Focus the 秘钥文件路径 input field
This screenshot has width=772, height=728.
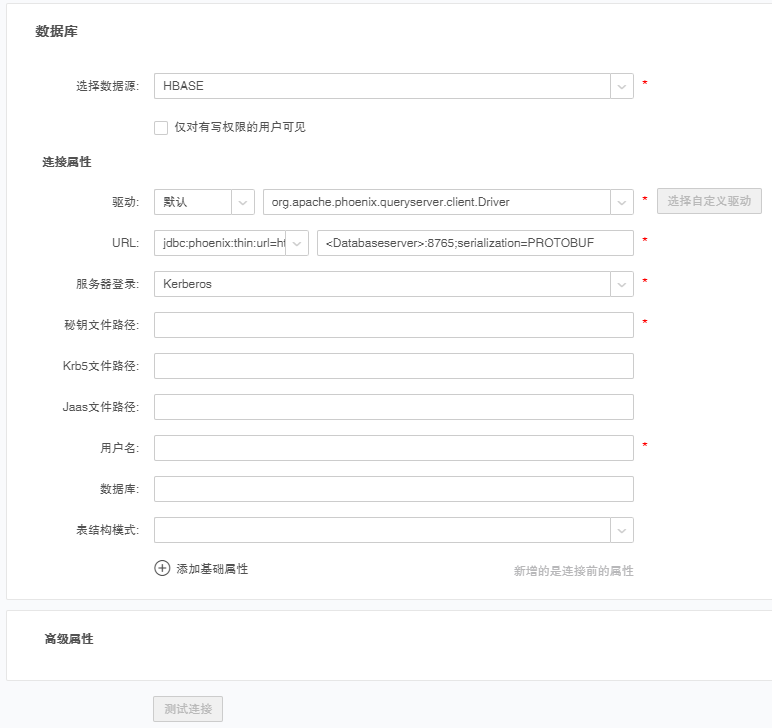coord(393,325)
